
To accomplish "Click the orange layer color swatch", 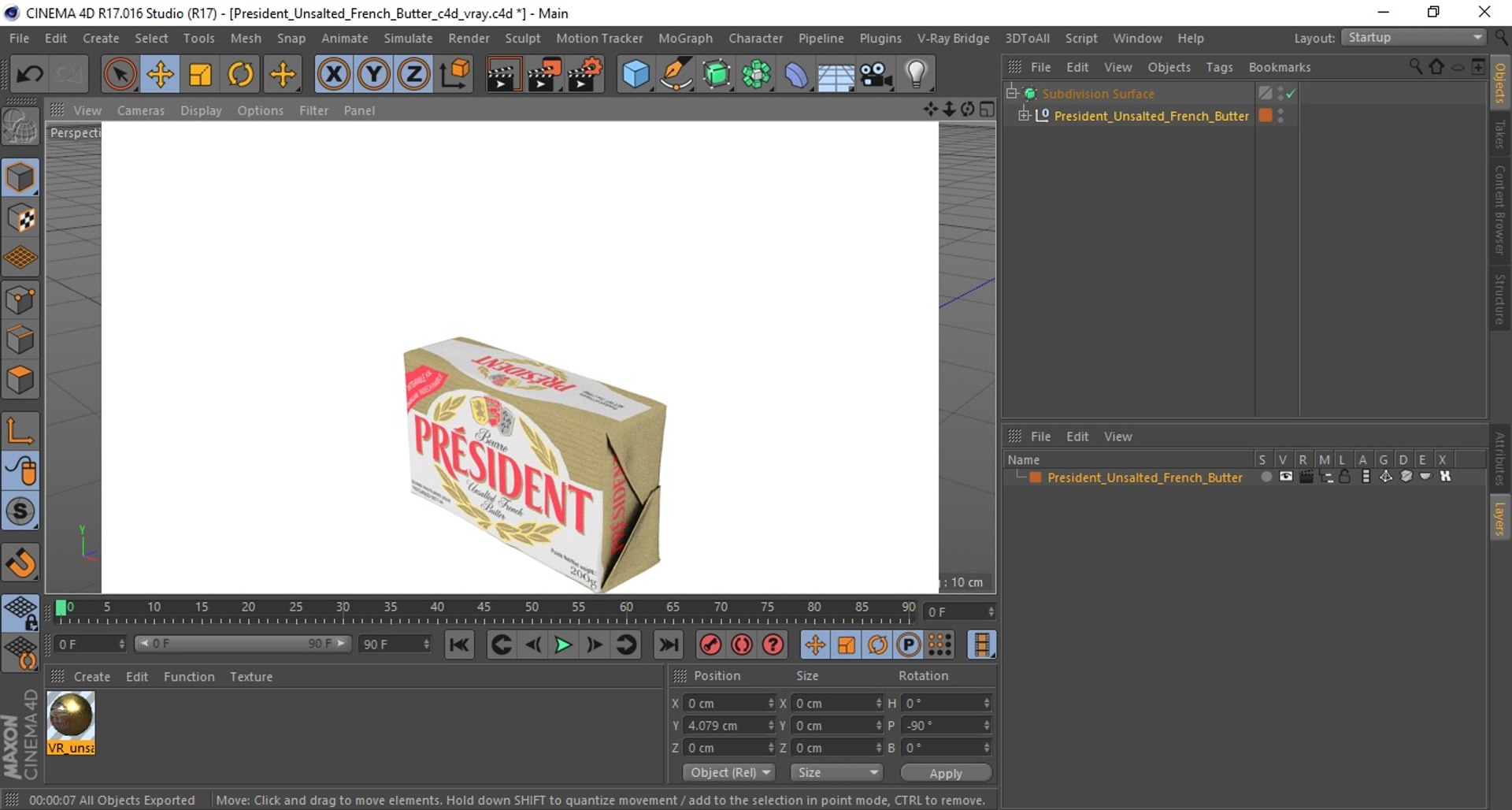I will point(1036,477).
